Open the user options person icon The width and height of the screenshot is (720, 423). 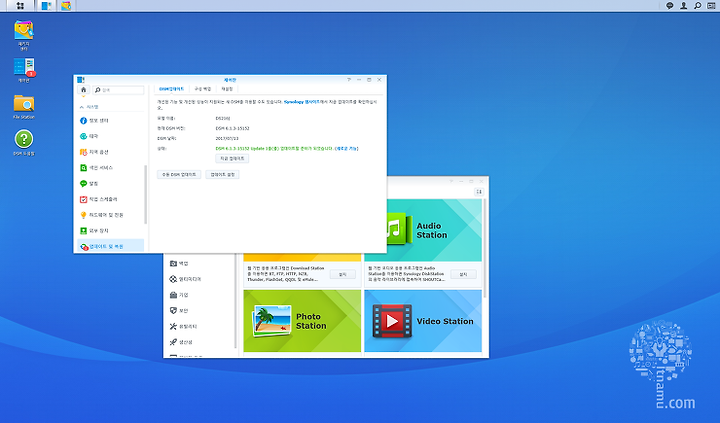683,6
